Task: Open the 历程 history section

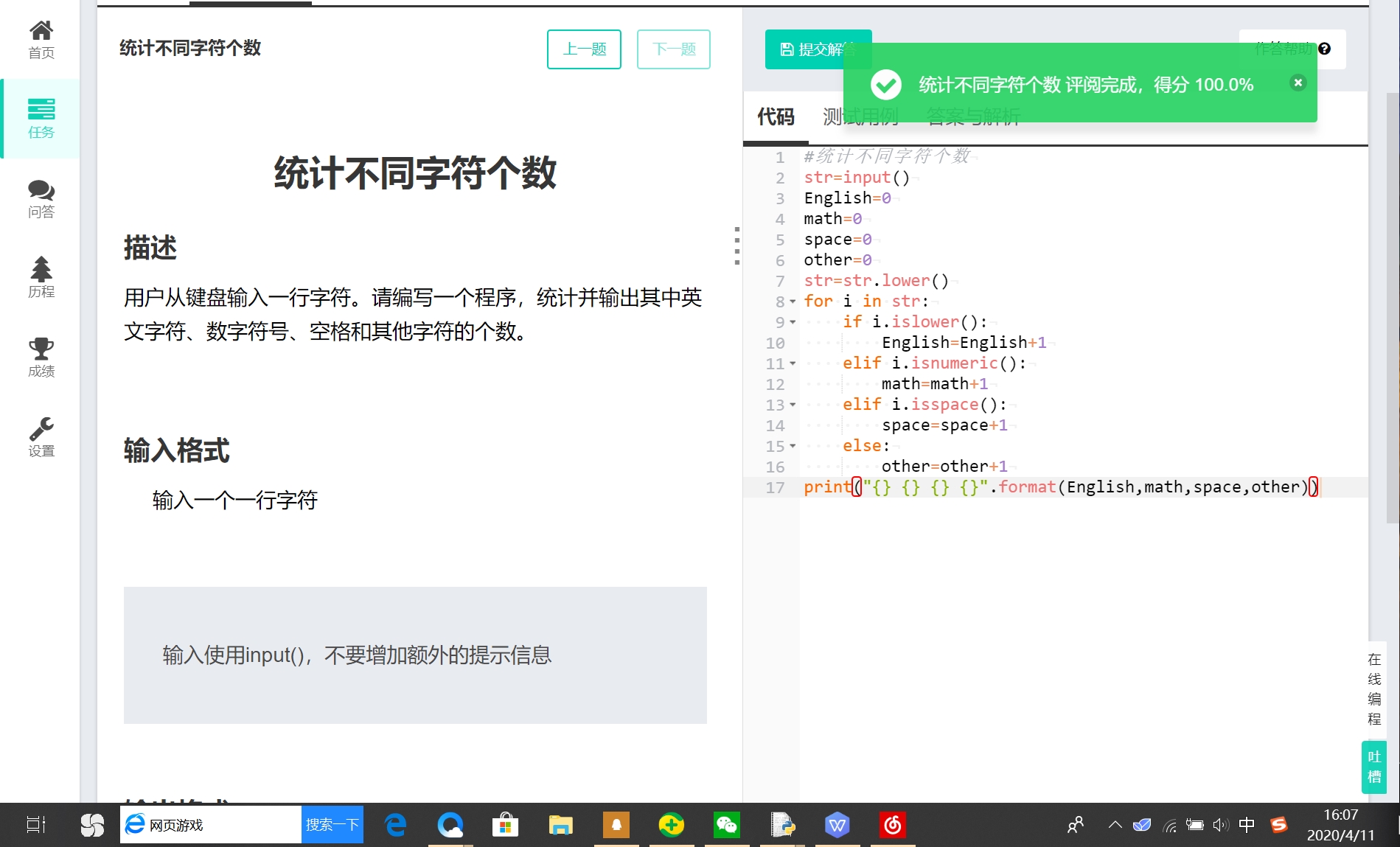Action: tap(41, 278)
